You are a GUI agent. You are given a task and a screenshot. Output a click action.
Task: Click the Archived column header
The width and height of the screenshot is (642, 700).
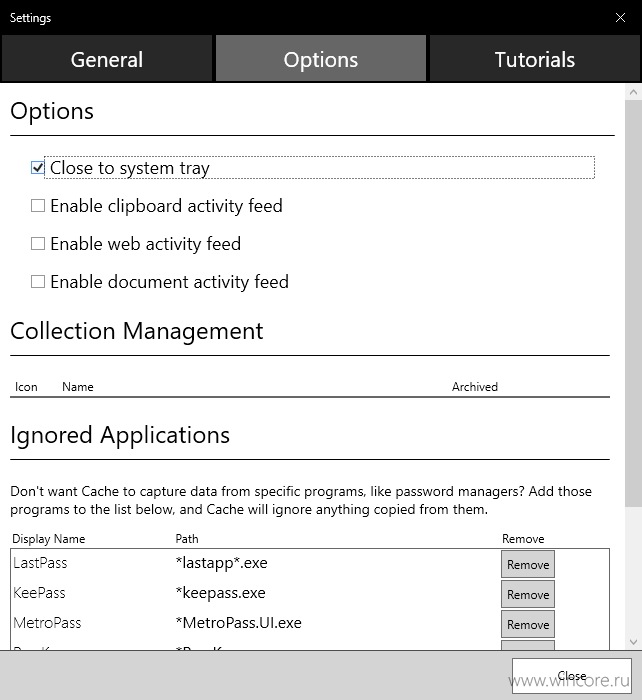[475, 387]
